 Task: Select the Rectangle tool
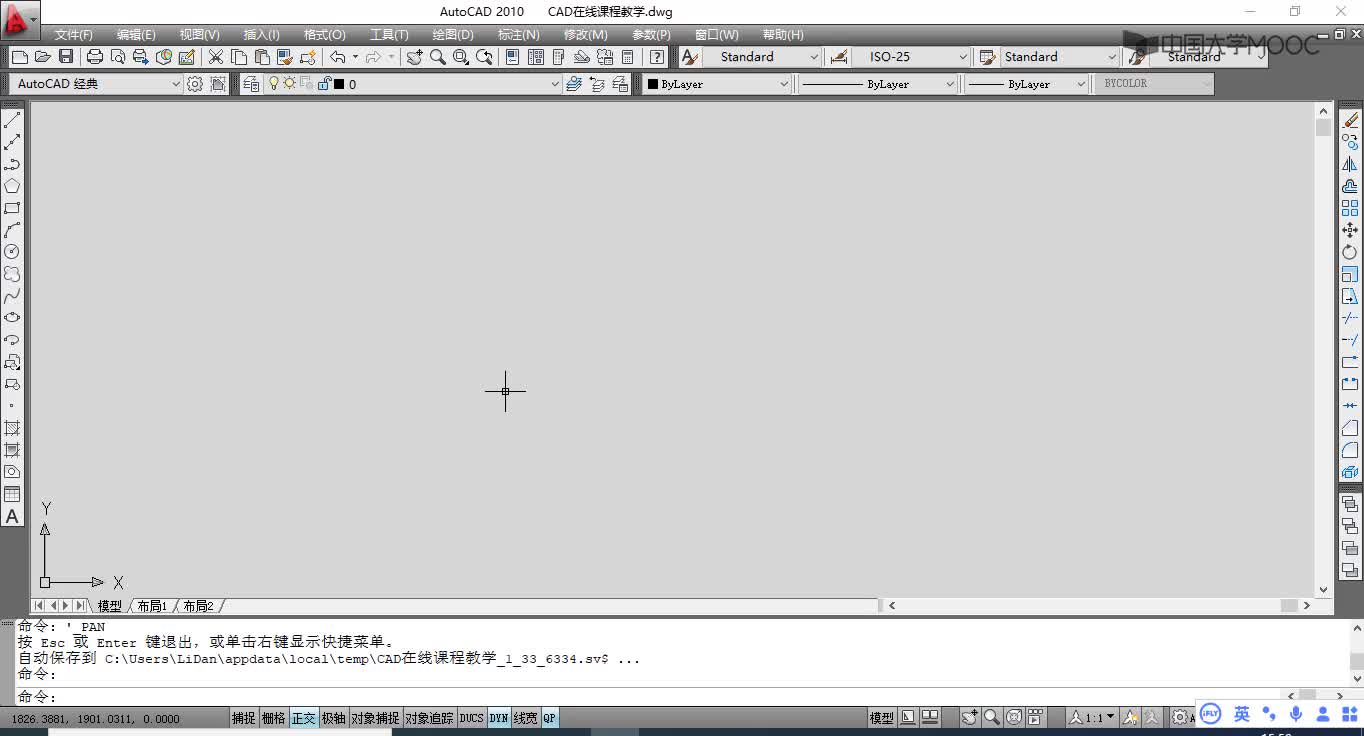tap(12, 208)
